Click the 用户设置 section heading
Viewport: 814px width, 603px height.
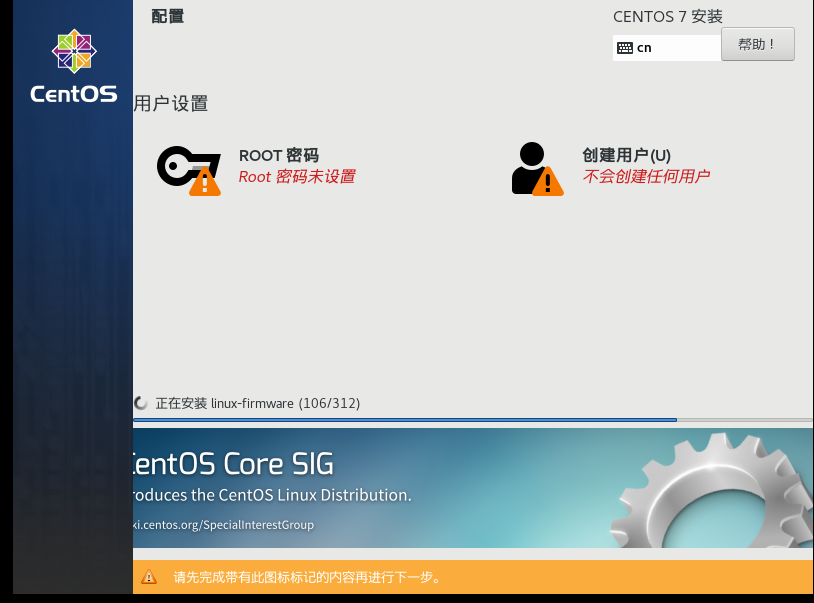171,103
